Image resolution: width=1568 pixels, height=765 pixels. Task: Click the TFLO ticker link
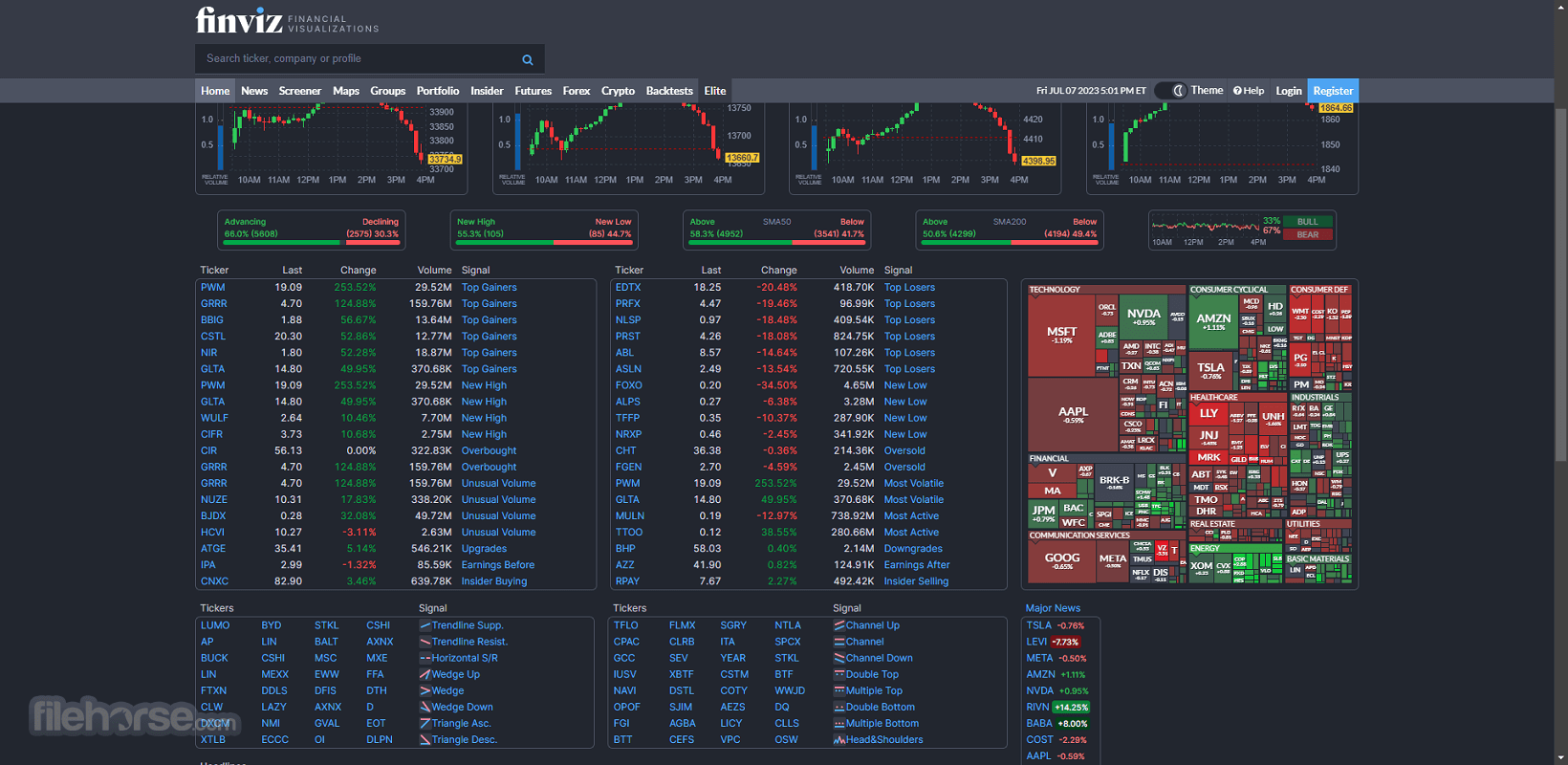pyautogui.click(x=626, y=625)
